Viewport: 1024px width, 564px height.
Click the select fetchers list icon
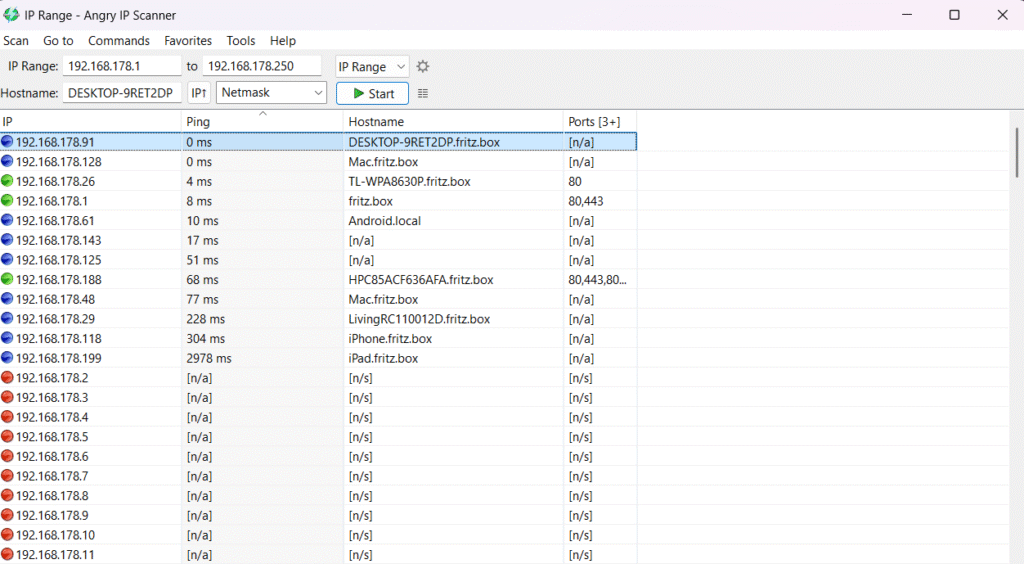423,93
